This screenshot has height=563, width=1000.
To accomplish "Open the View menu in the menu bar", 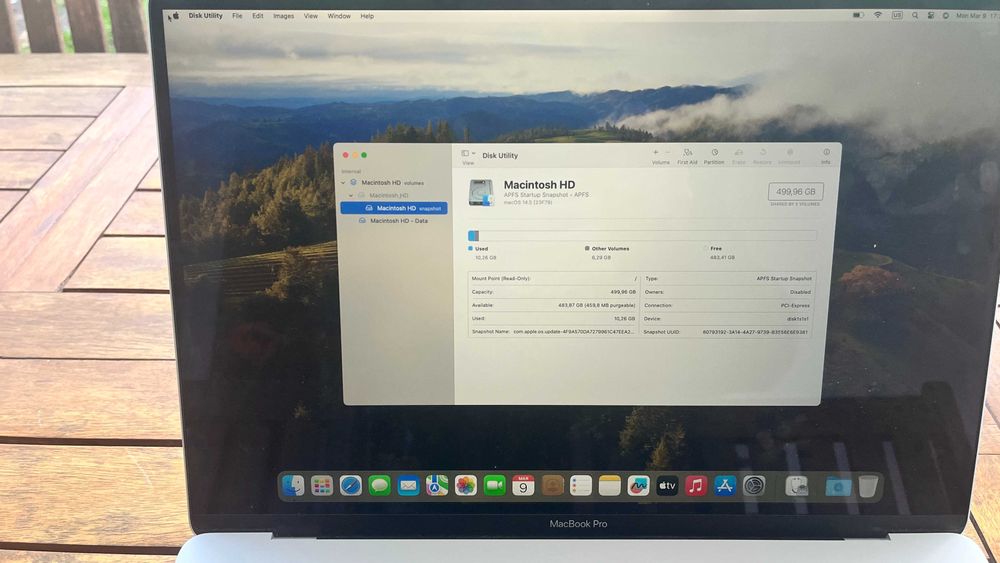I will click(x=311, y=16).
